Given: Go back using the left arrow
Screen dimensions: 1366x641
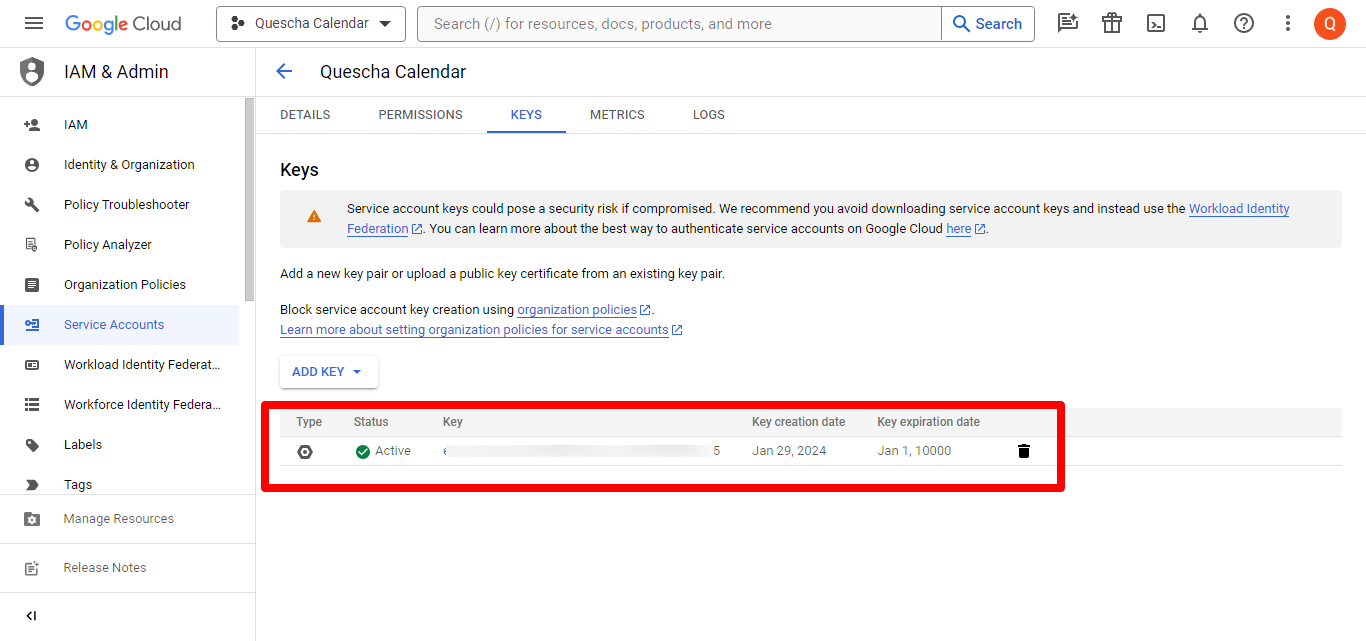Looking at the screenshot, I should [x=284, y=71].
